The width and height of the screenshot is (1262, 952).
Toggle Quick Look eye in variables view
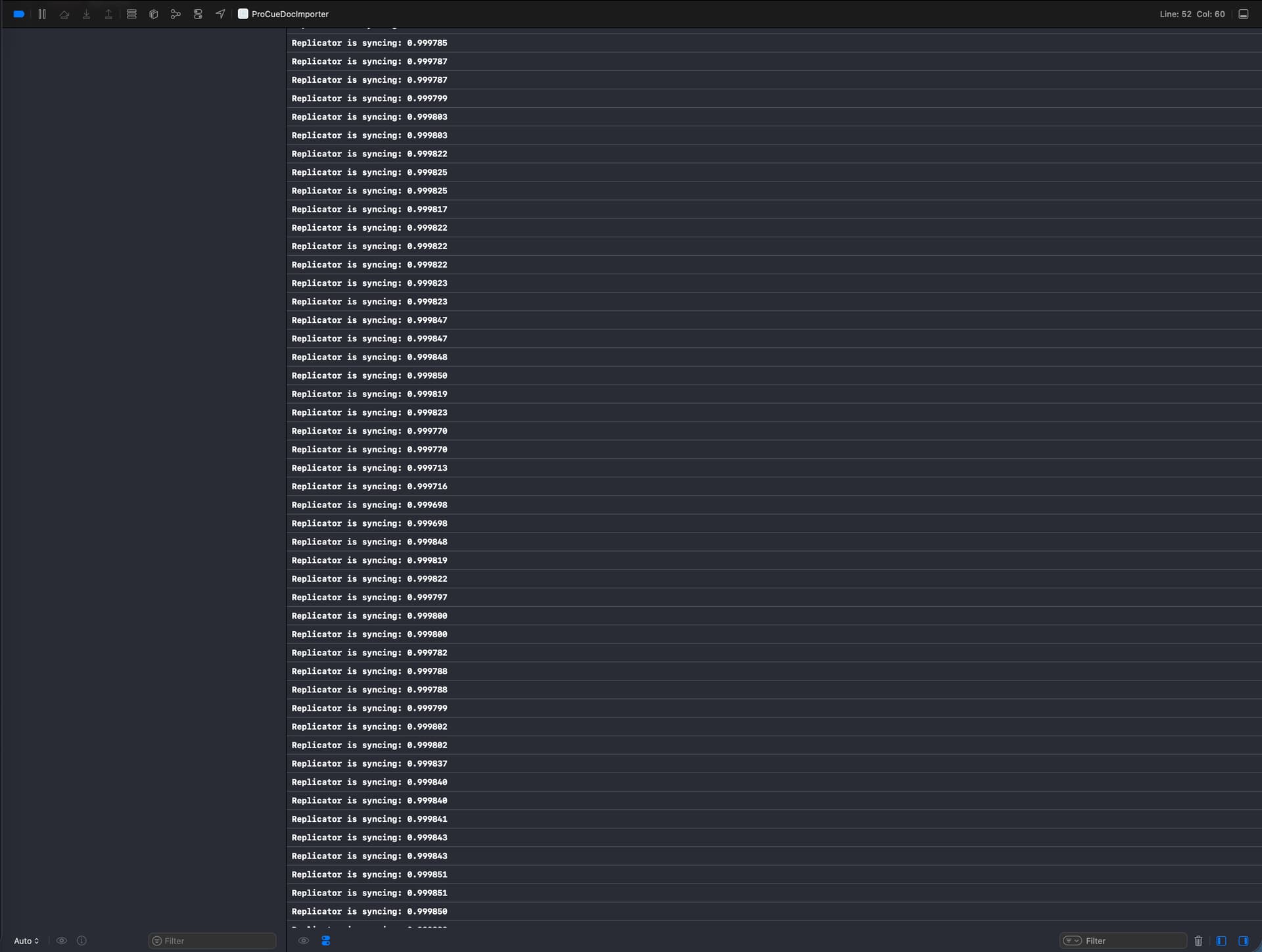[62, 941]
